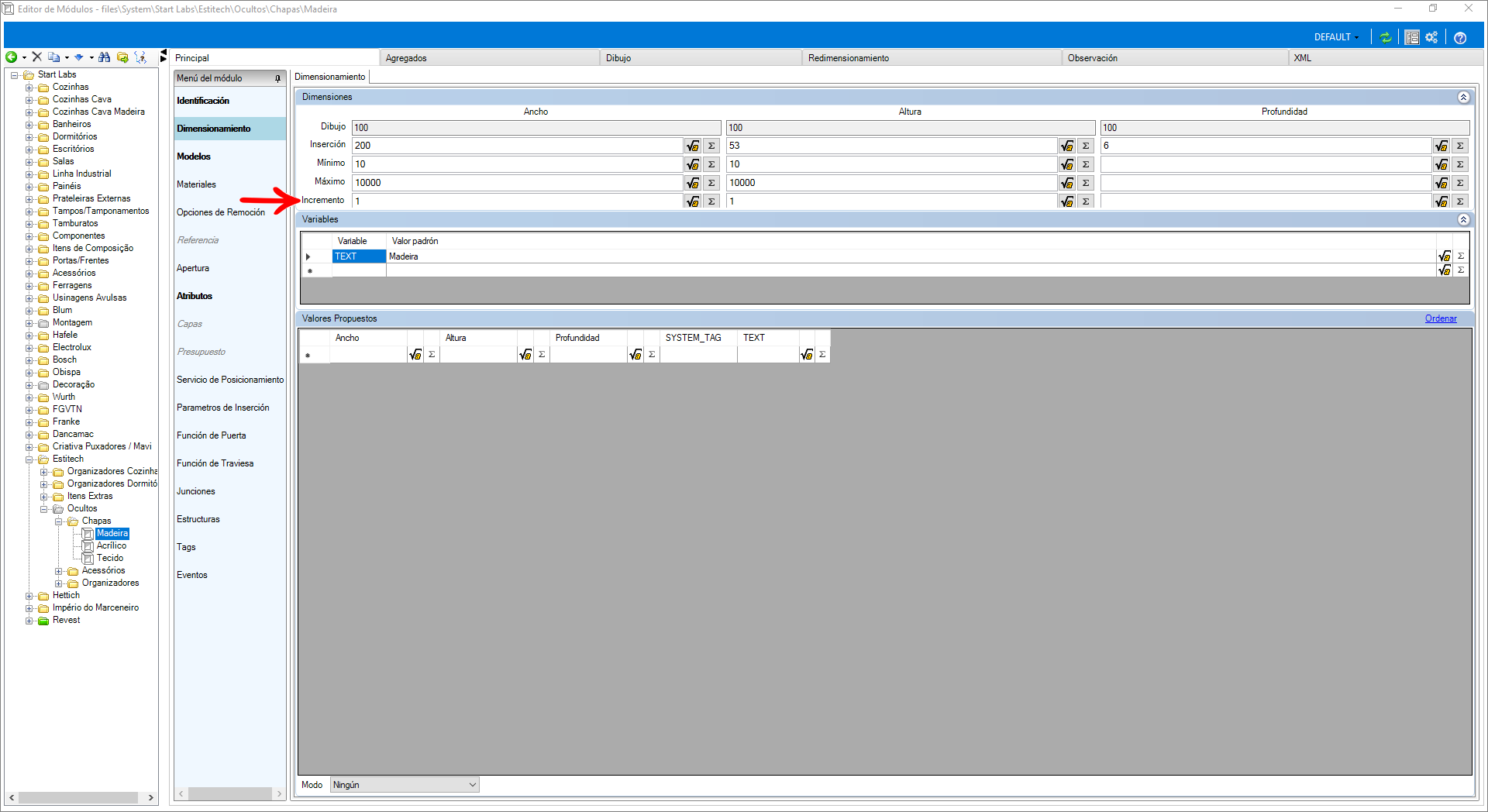Toggle the pin on Menú del módulo
Image resolution: width=1488 pixels, height=812 pixels.
277,78
